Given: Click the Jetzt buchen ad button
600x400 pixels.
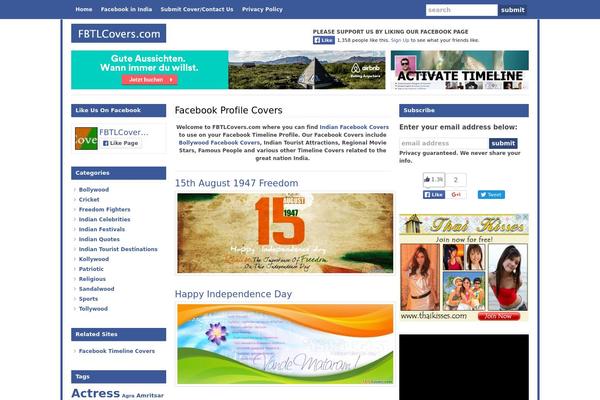Looking at the screenshot, I should [150, 80].
